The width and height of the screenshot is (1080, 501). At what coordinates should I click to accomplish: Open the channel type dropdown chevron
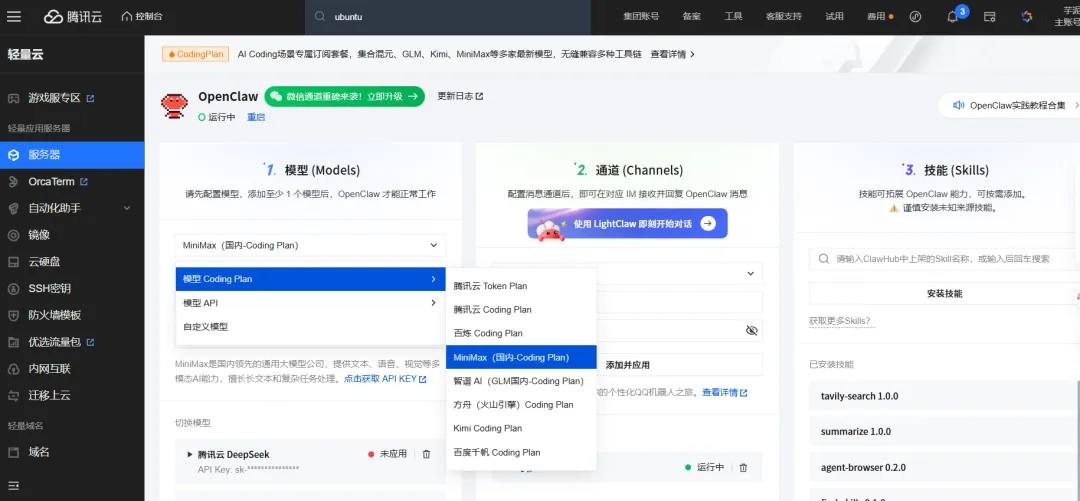click(x=751, y=274)
